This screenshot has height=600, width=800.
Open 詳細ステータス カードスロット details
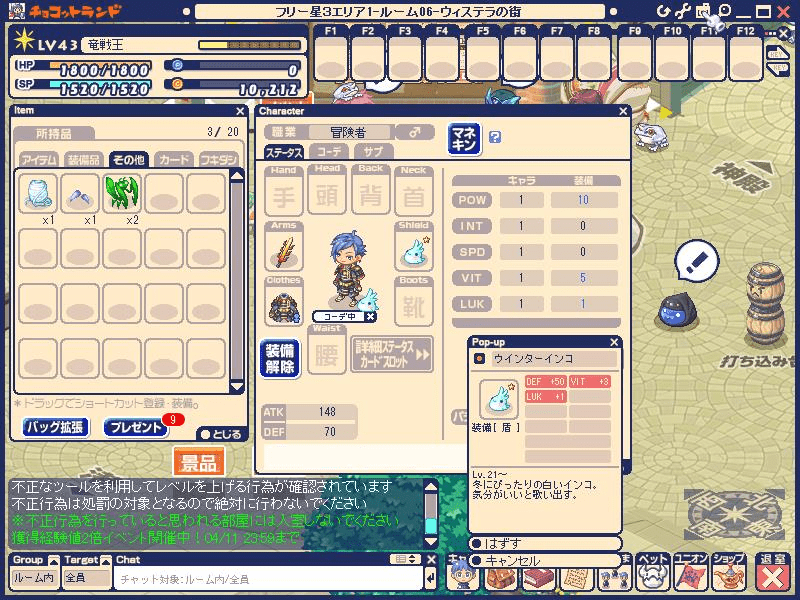(392, 355)
